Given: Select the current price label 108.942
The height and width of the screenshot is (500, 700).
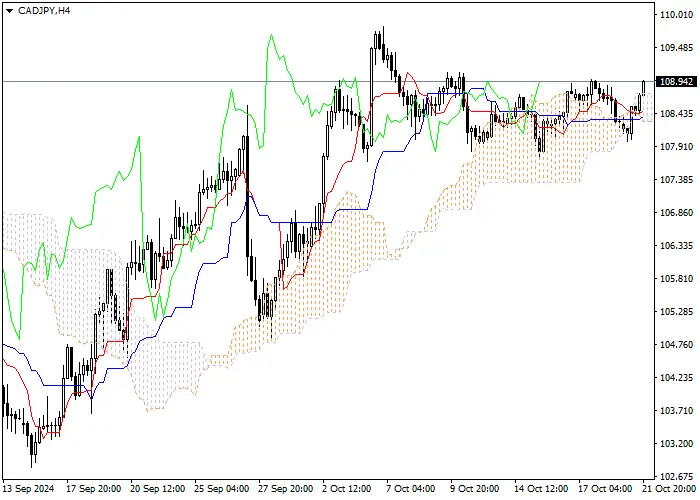Looking at the screenshot, I should click(676, 82).
